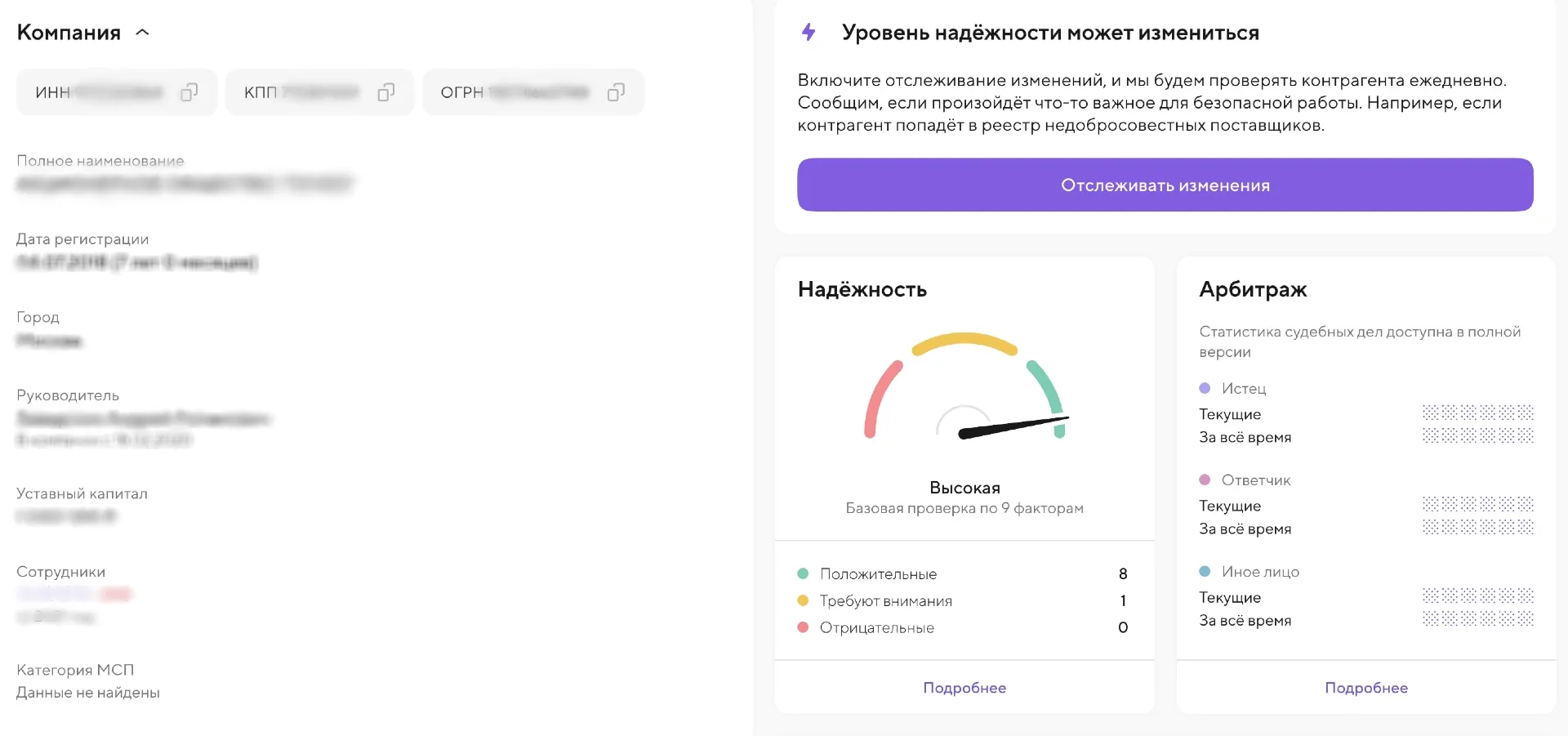Click the Компания section heading
The width and height of the screenshot is (1568, 736).
click(x=69, y=33)
